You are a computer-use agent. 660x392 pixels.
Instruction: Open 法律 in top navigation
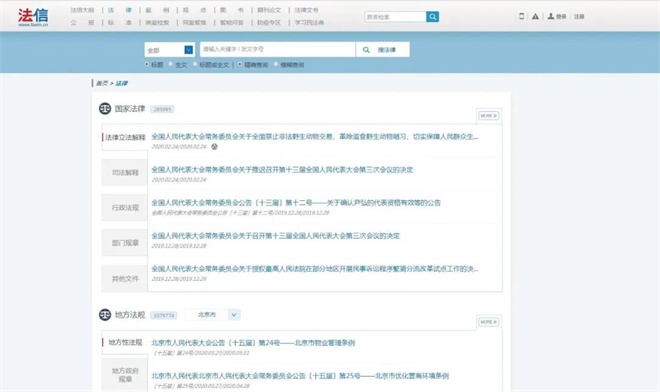[x=120, y=10]
